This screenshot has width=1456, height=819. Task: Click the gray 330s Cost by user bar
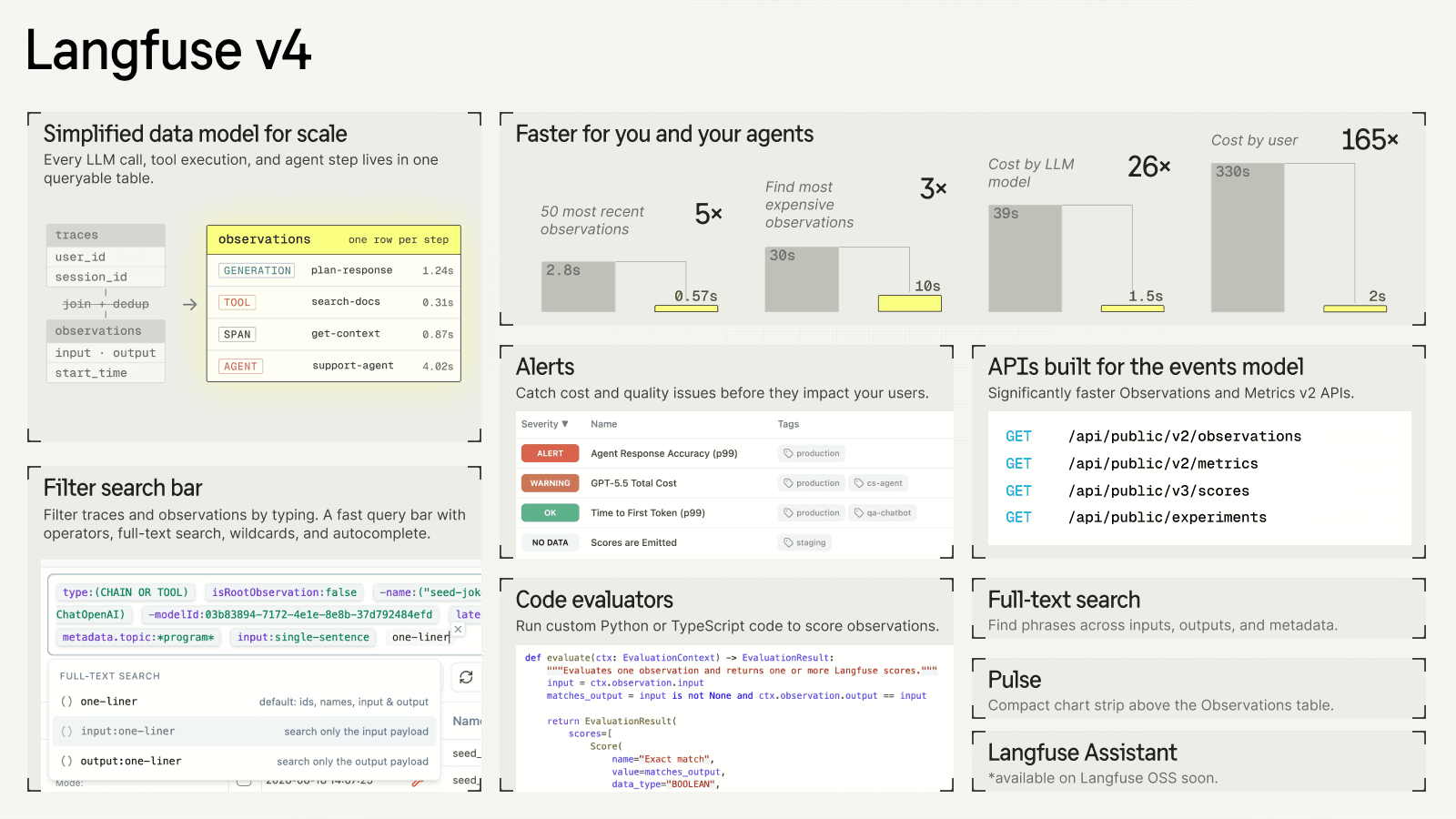1248,238
